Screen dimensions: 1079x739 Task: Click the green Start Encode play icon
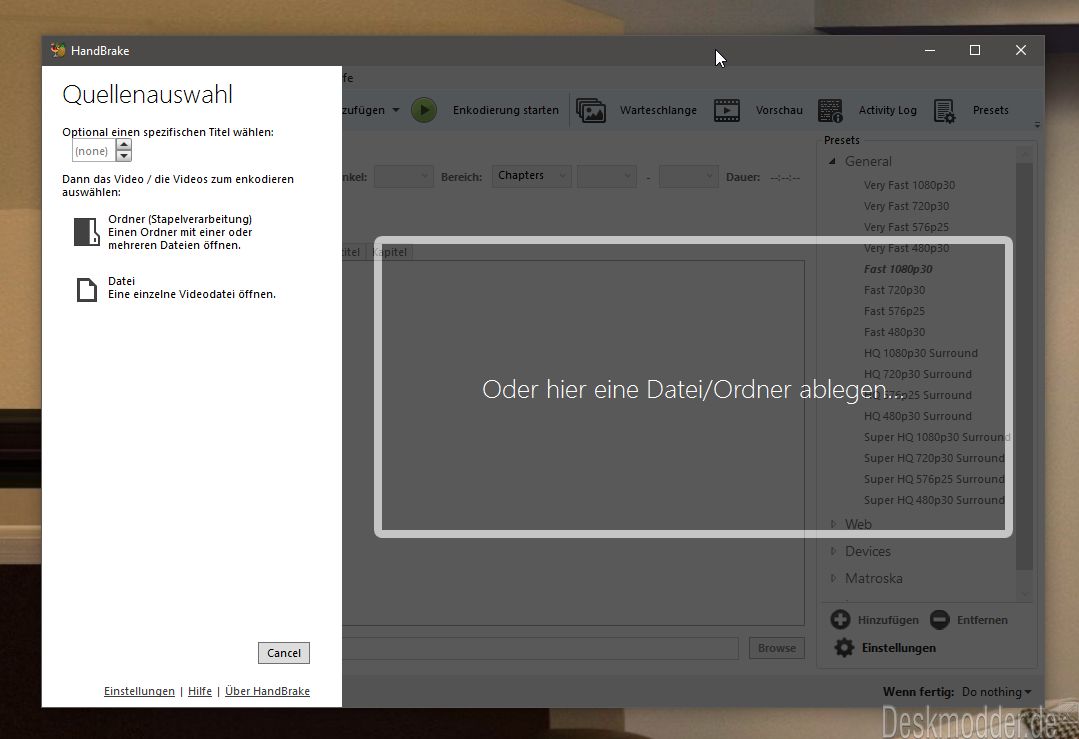(424, 110)
